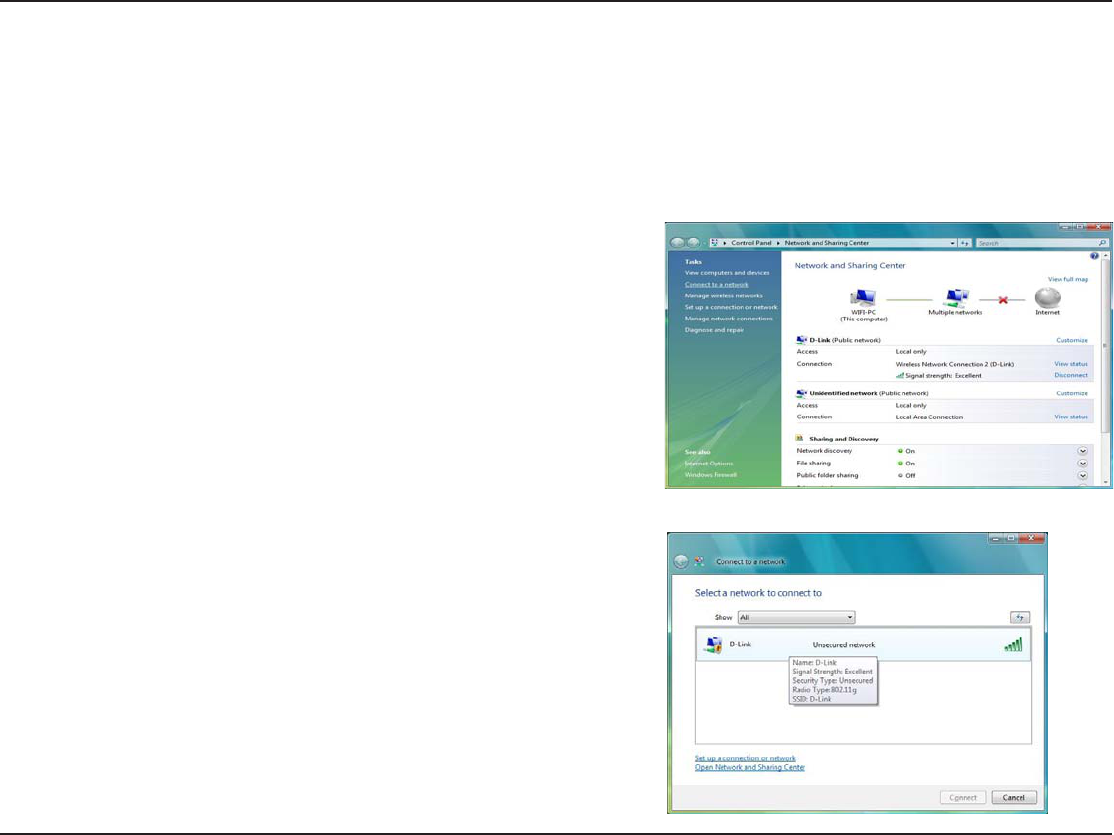Click 'Signal strength: Excellent' text
The height and width of the screenshot is (835, 1114).
(943, 375)
